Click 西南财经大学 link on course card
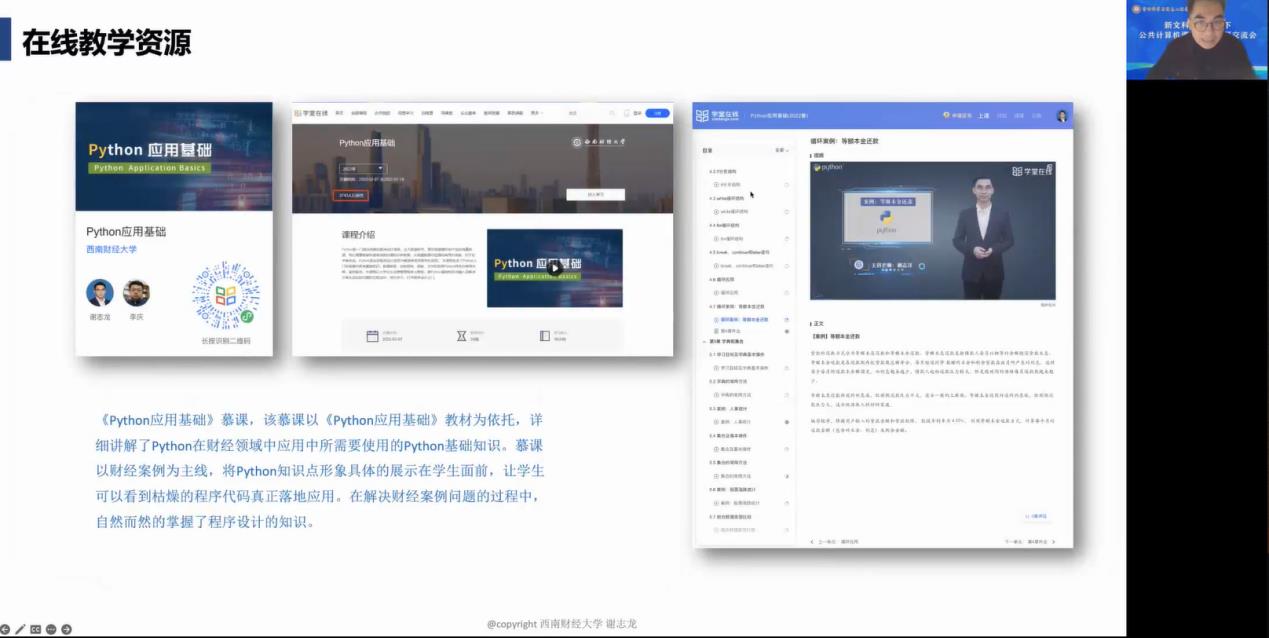The height and width of the screenshot is (638, 1269). pyautogui.click(x=111, y=250)
